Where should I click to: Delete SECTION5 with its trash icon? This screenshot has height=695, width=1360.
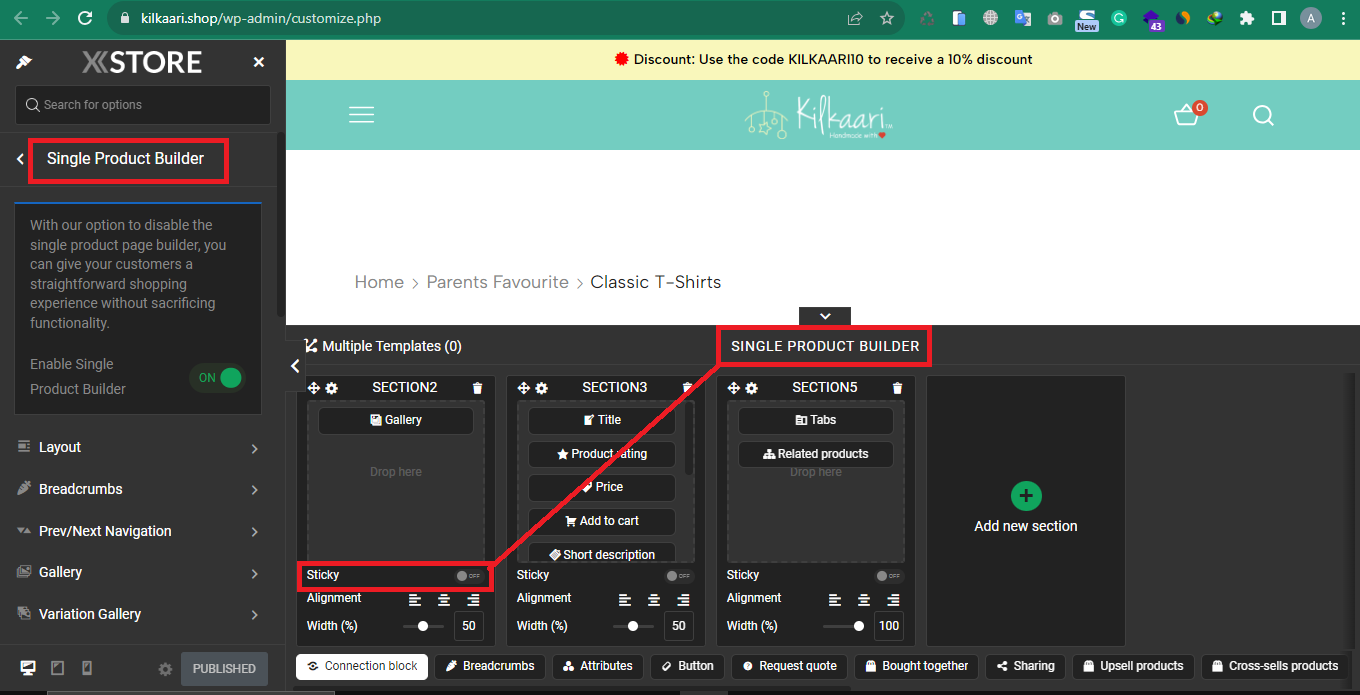point(897,388)
